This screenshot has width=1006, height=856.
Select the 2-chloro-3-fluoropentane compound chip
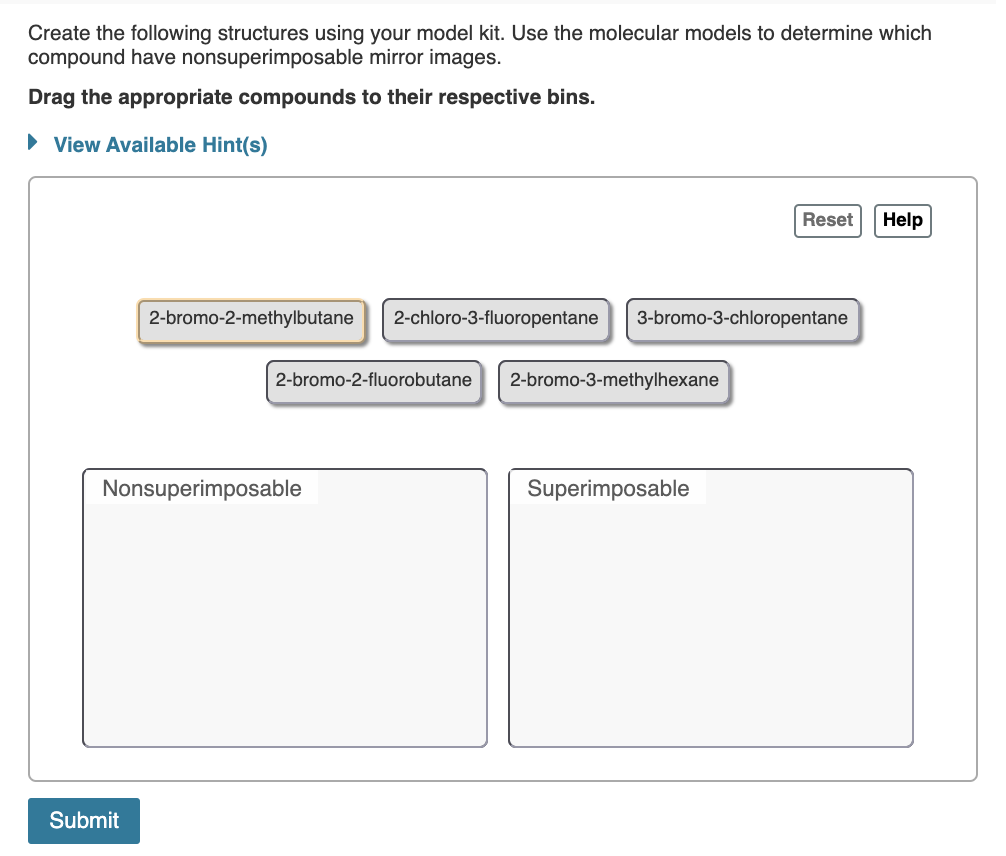coord(496,318)
